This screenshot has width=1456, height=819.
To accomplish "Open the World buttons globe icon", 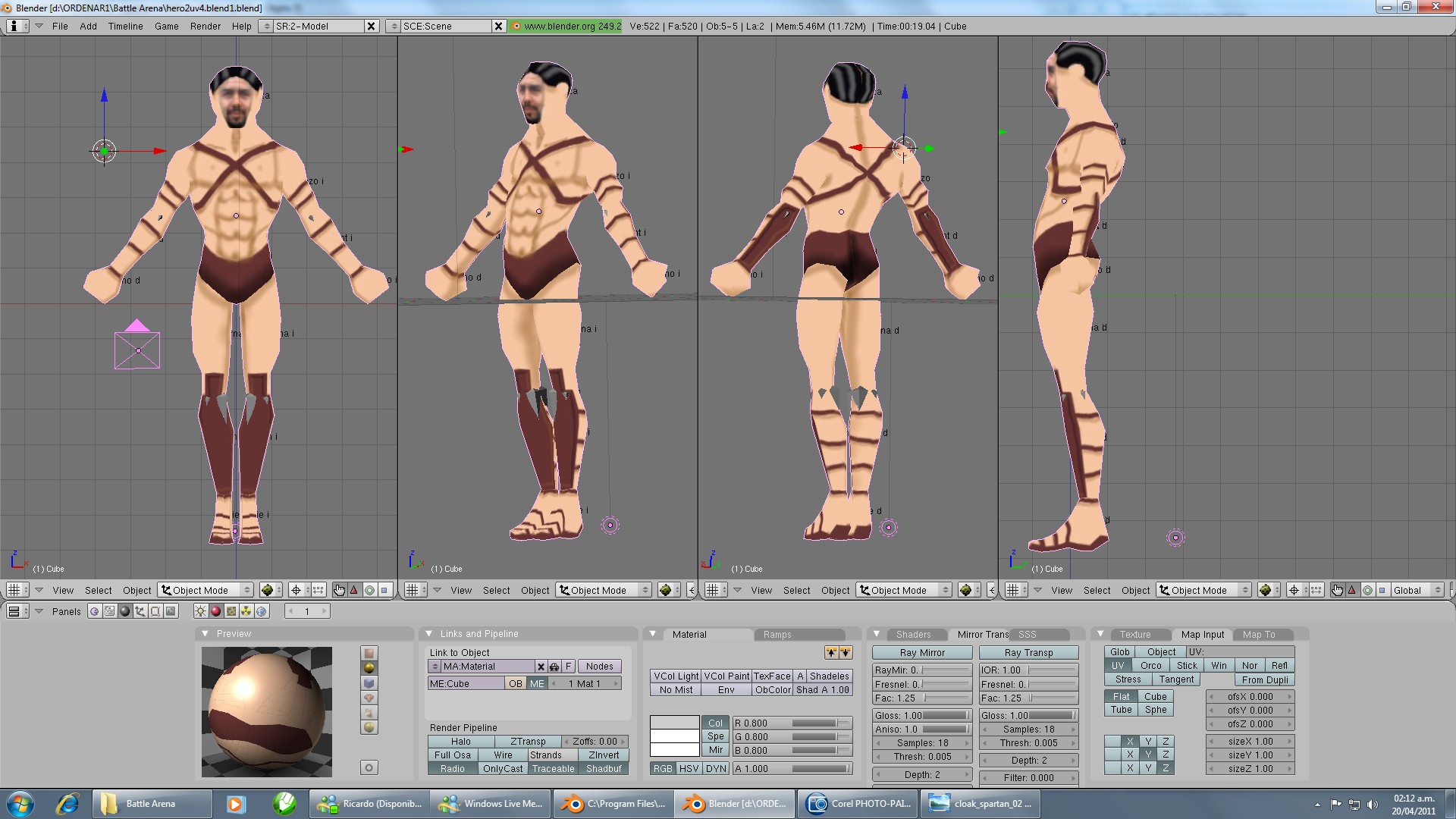I will tap(262, 611).
